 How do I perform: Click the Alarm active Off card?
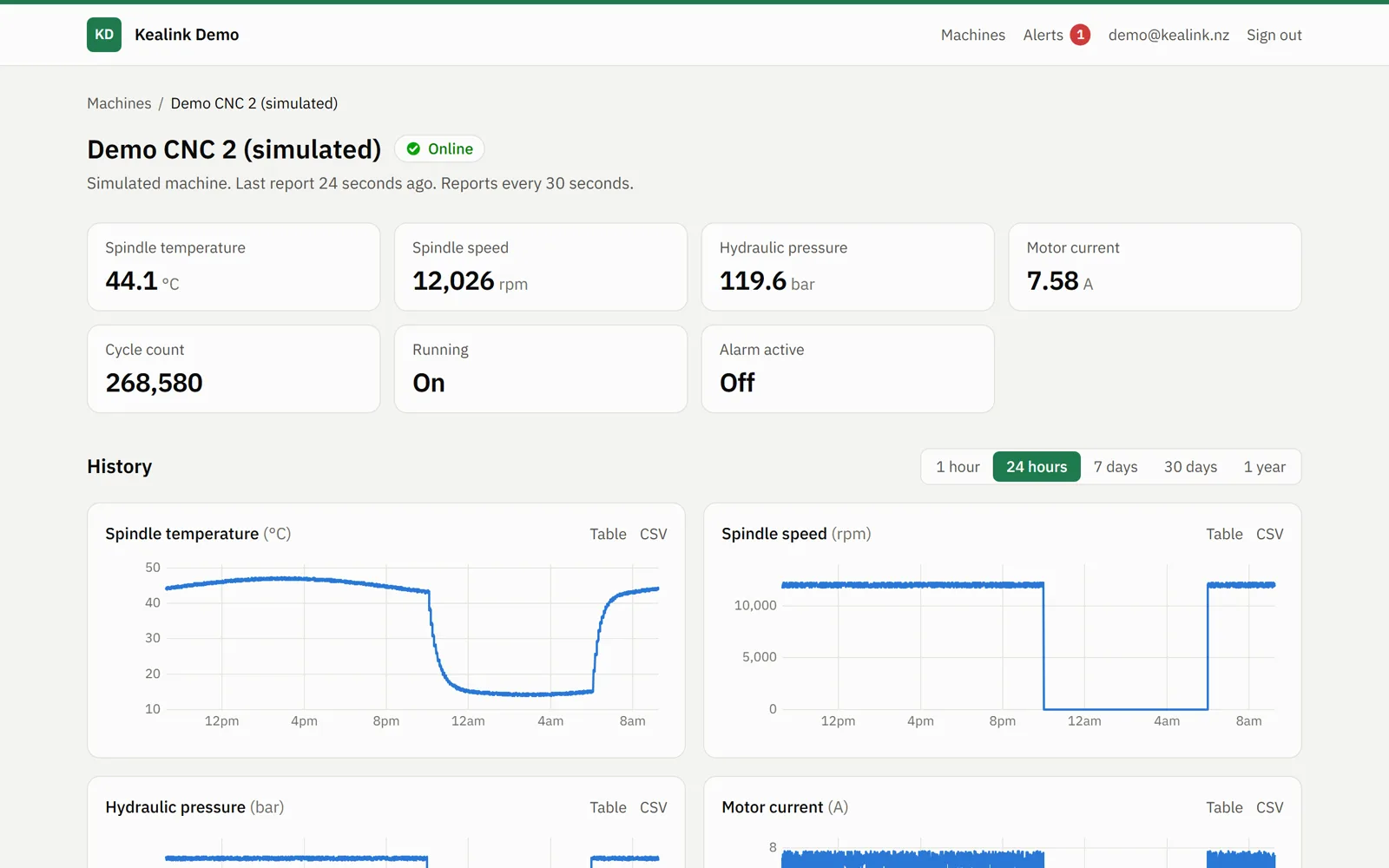click(x=848, y=369)
